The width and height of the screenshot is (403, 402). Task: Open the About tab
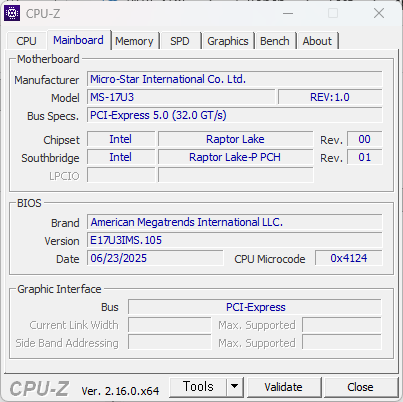point(317,41)
